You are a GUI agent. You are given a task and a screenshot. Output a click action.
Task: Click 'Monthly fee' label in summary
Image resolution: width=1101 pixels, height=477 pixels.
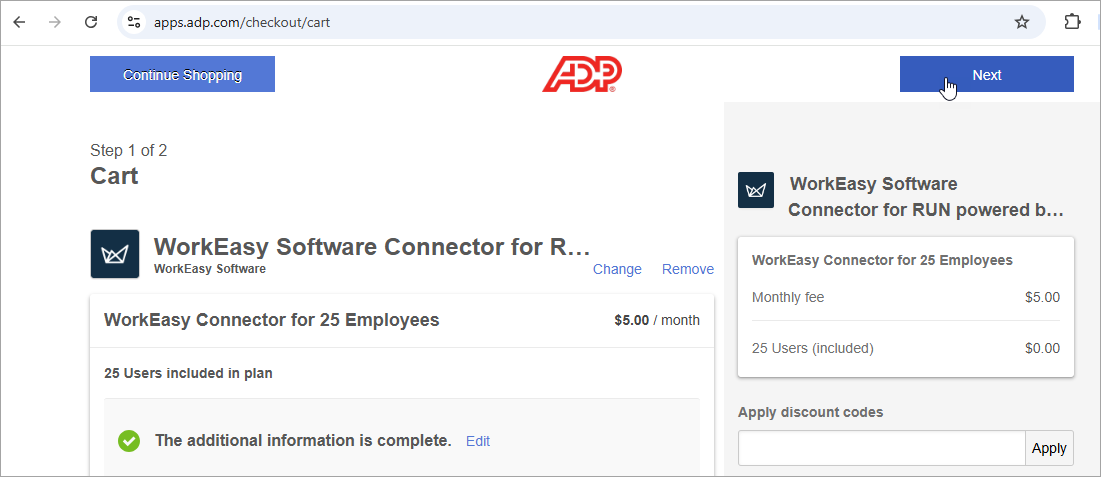tap(788, 297)
